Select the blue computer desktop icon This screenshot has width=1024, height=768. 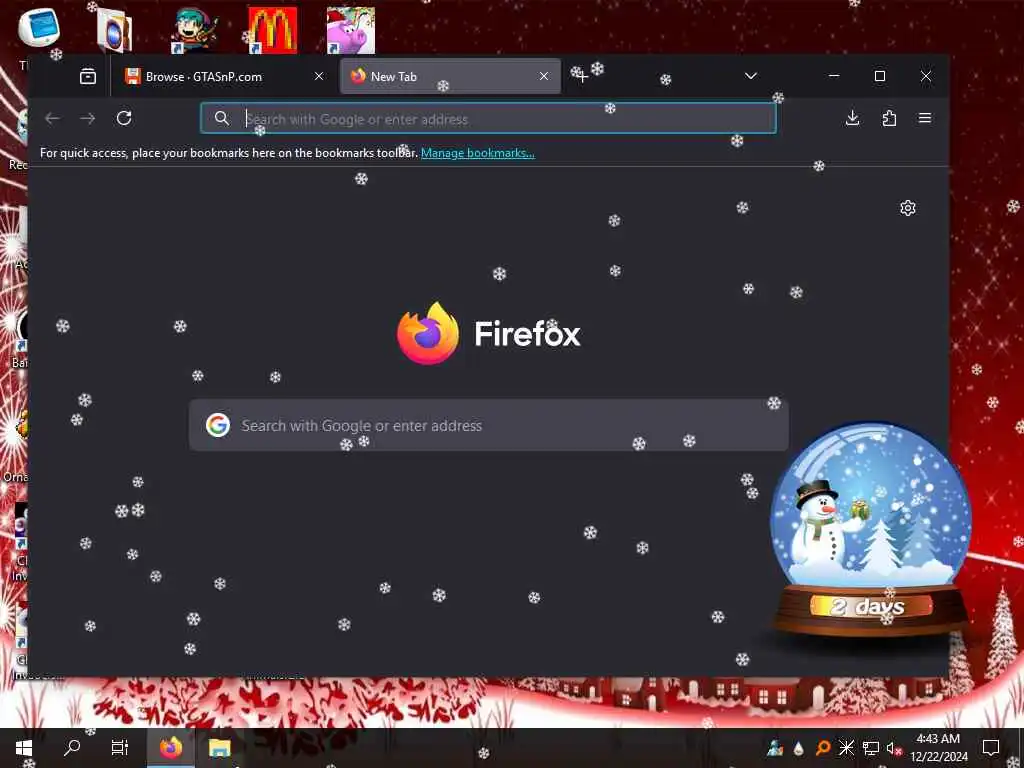pyautogui.click(x=39, y=29)
